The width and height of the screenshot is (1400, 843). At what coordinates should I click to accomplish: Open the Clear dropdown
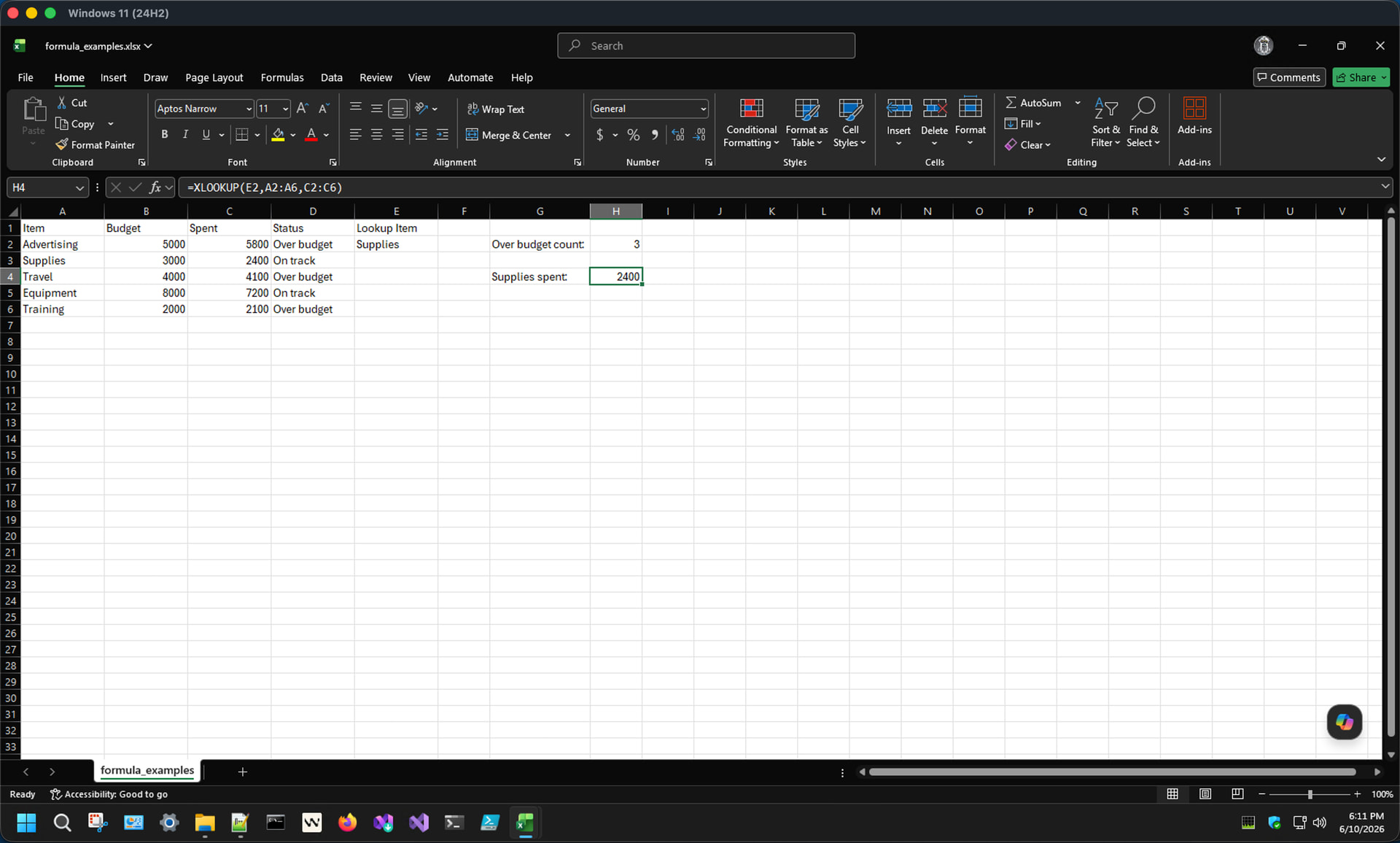(1027, 144)
